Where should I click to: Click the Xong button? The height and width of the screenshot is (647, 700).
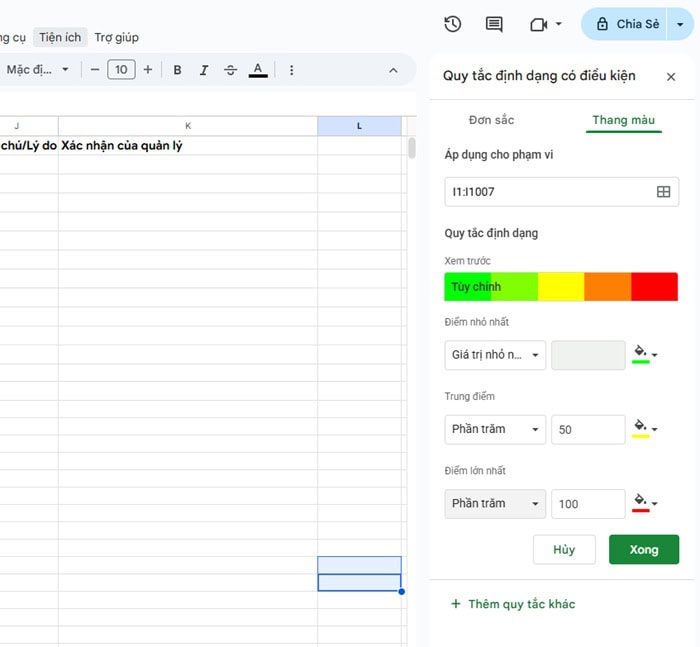tap(643, 549)
